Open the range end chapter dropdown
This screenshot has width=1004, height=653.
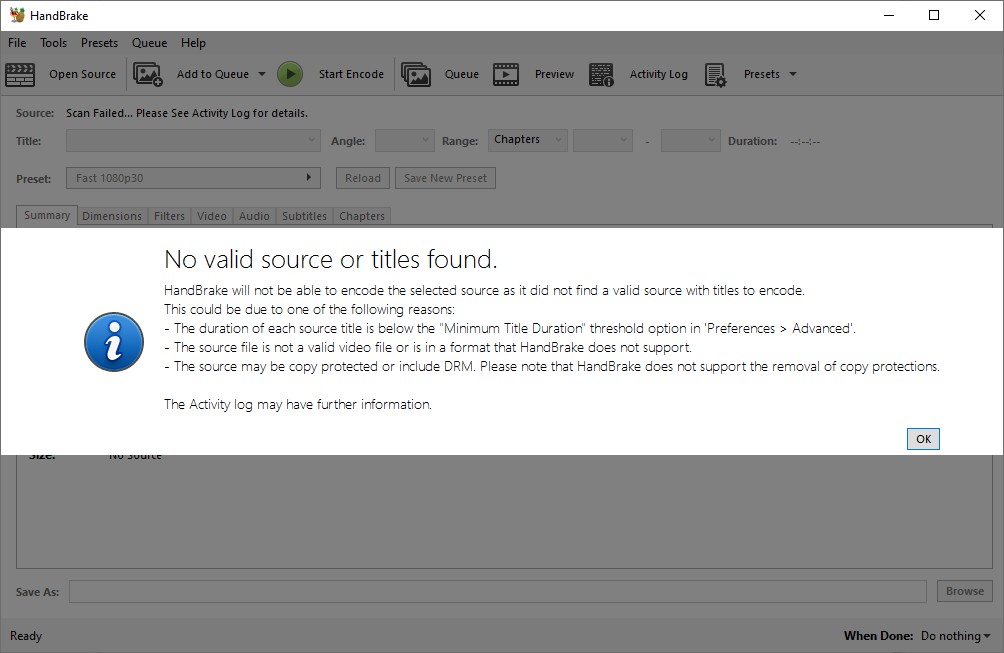click(690, 140)
